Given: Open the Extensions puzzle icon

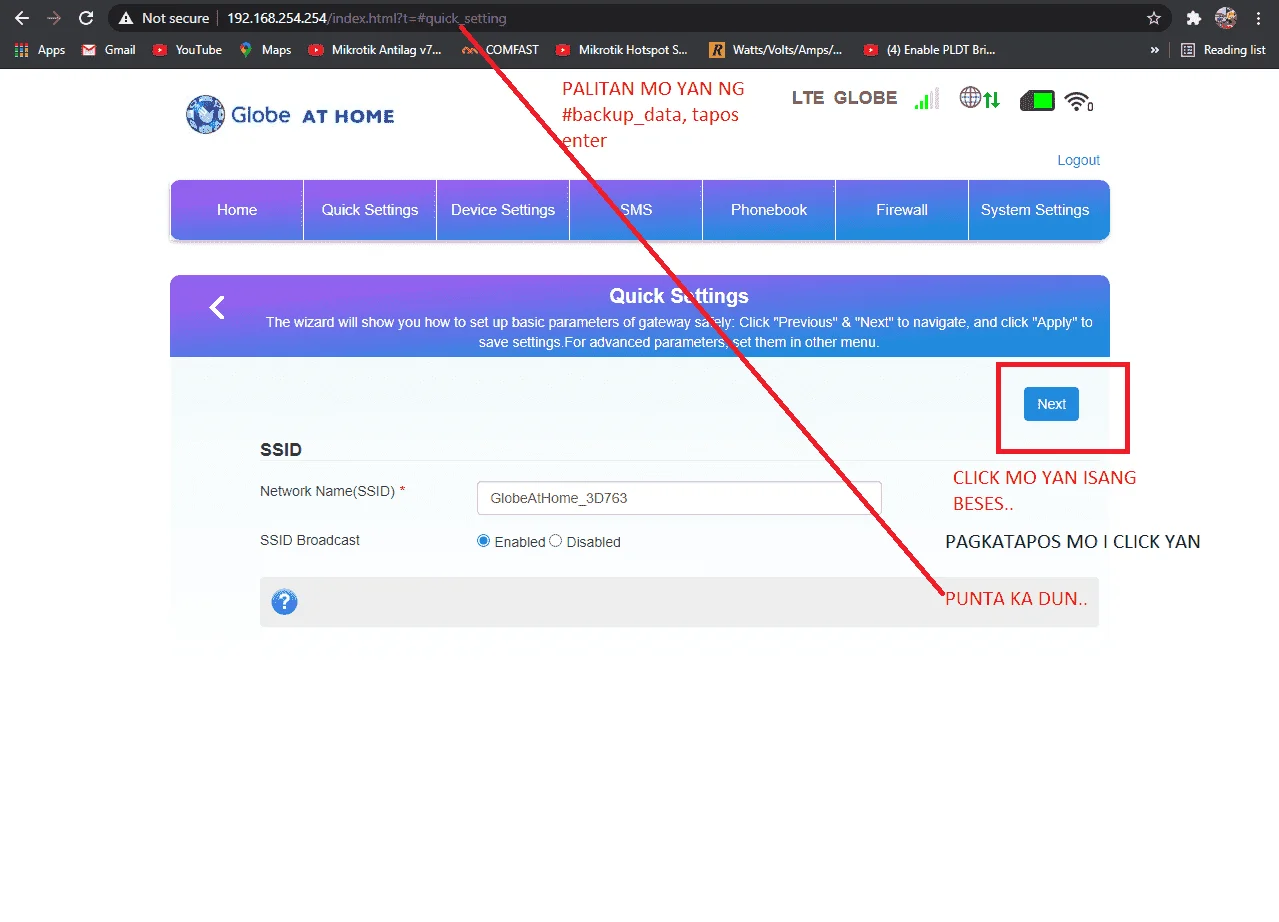Looking at the screenshot, I should click(1193, 18).
